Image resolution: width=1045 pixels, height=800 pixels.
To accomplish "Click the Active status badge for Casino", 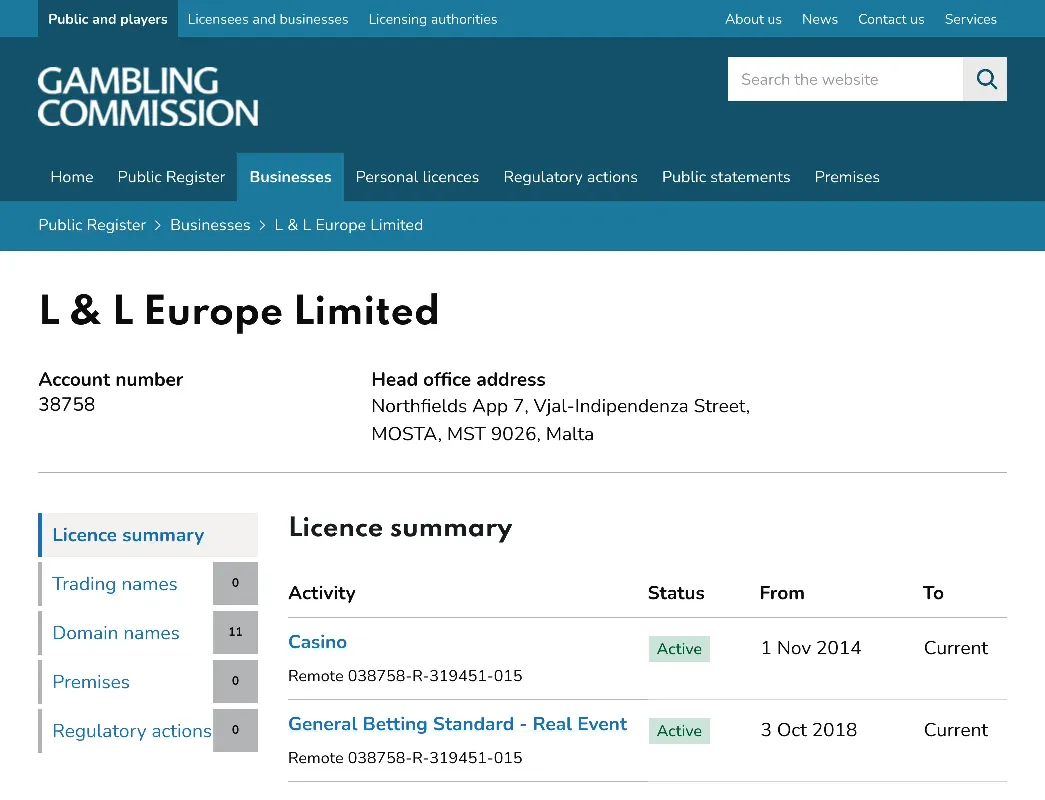I will tap(679, 649).
